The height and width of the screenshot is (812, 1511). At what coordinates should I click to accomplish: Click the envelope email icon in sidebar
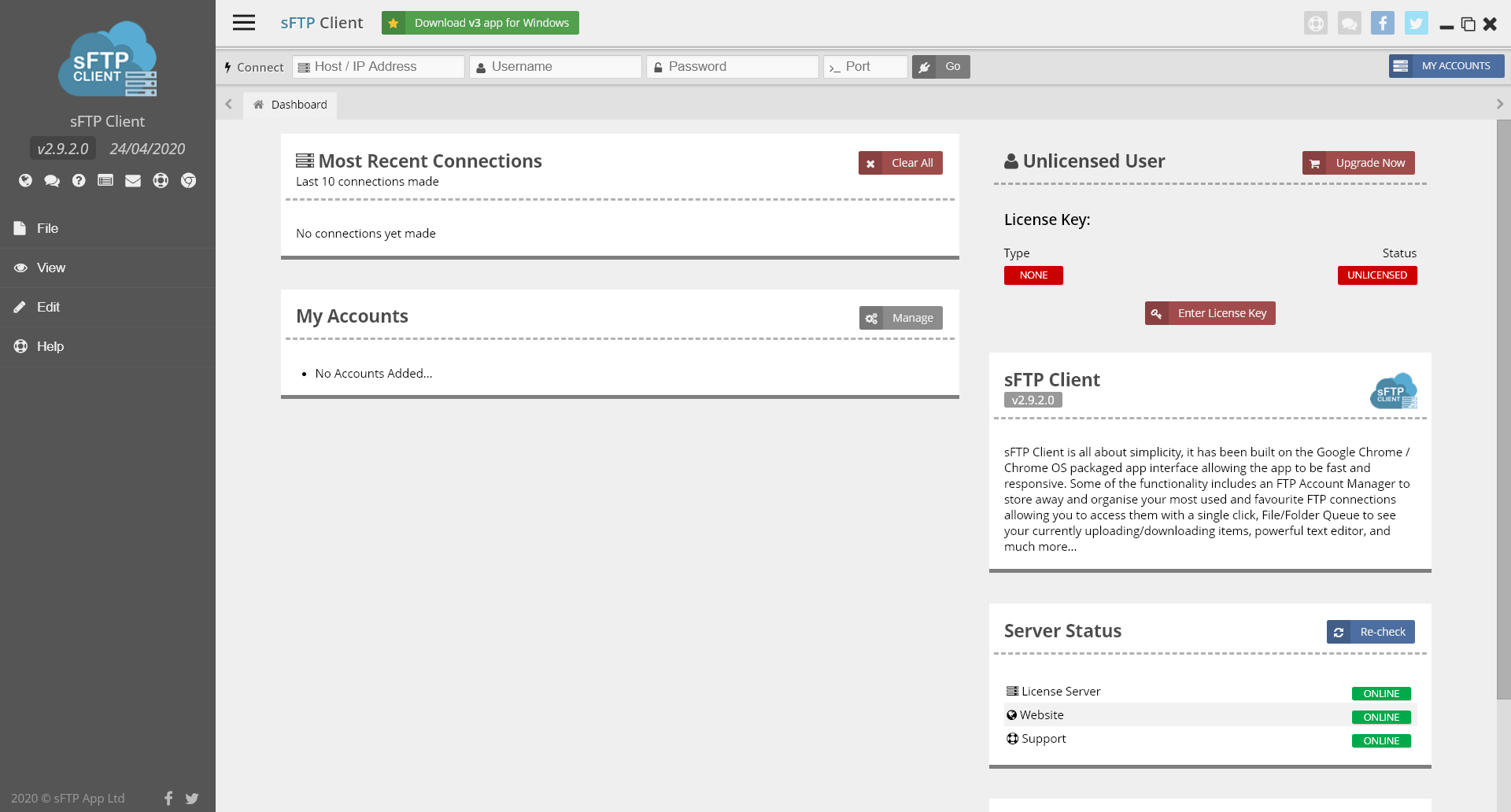click(133, 181)
